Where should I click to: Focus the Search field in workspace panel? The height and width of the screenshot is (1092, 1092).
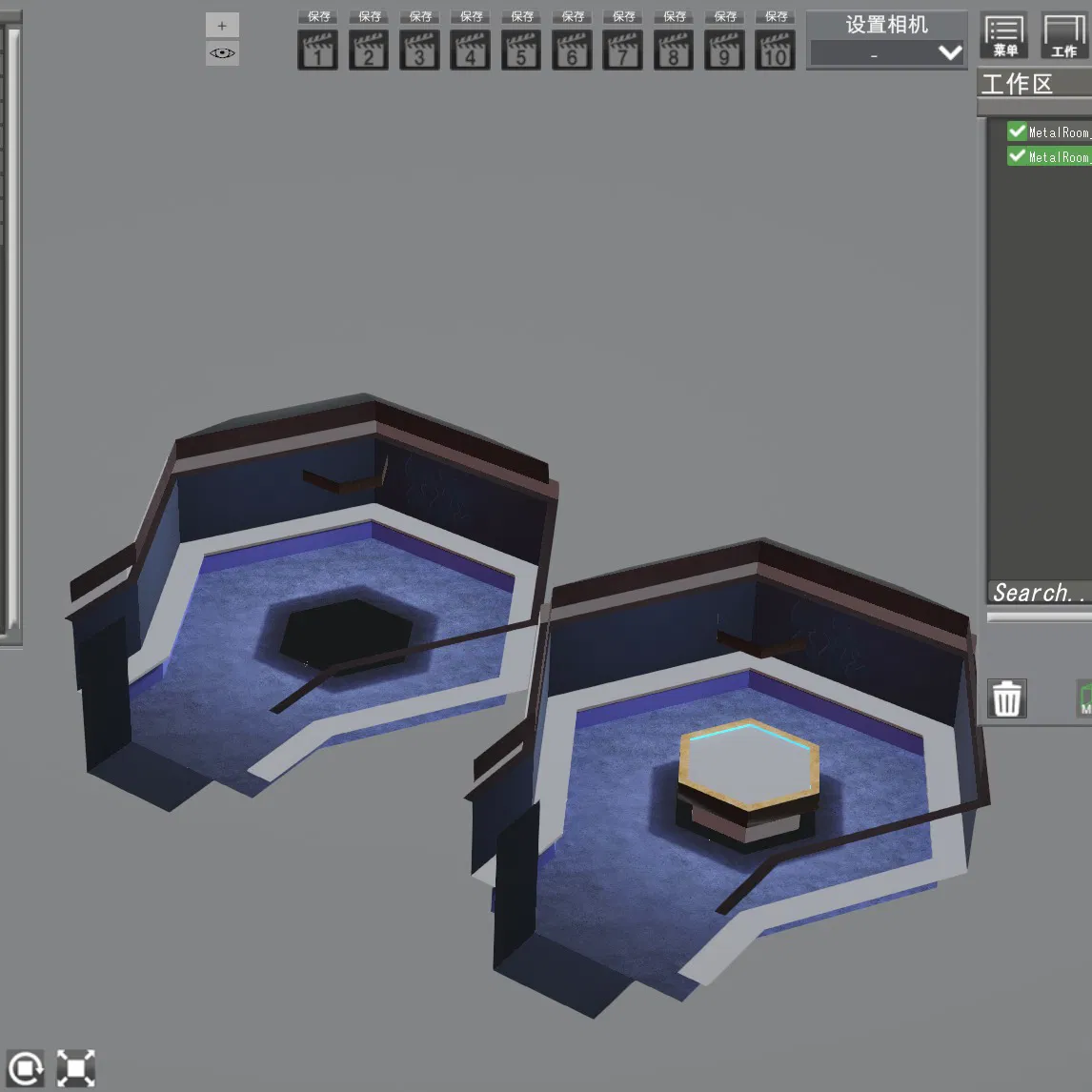coord(1040,593)
